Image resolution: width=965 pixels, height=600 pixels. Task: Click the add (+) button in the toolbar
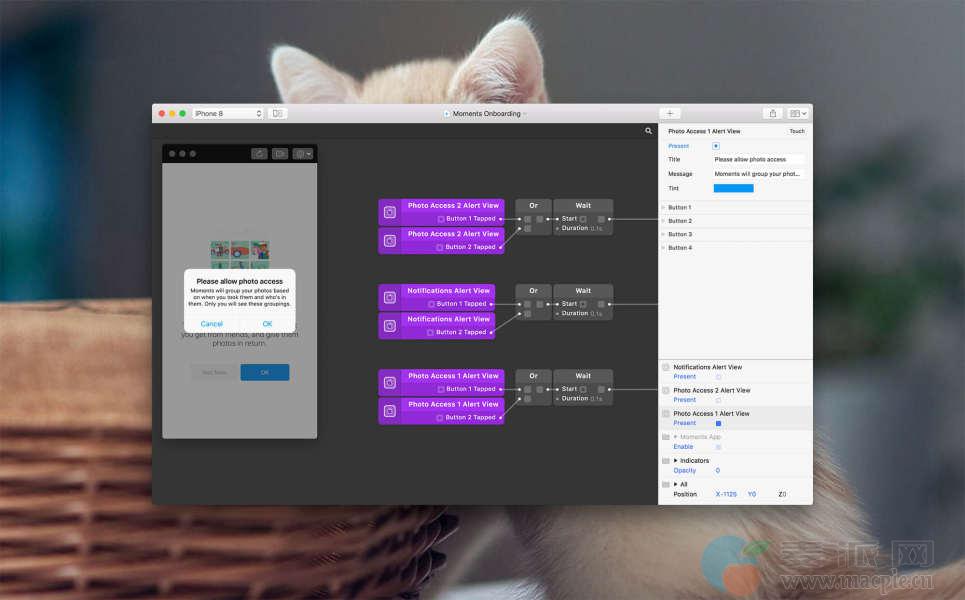point(670,114)
